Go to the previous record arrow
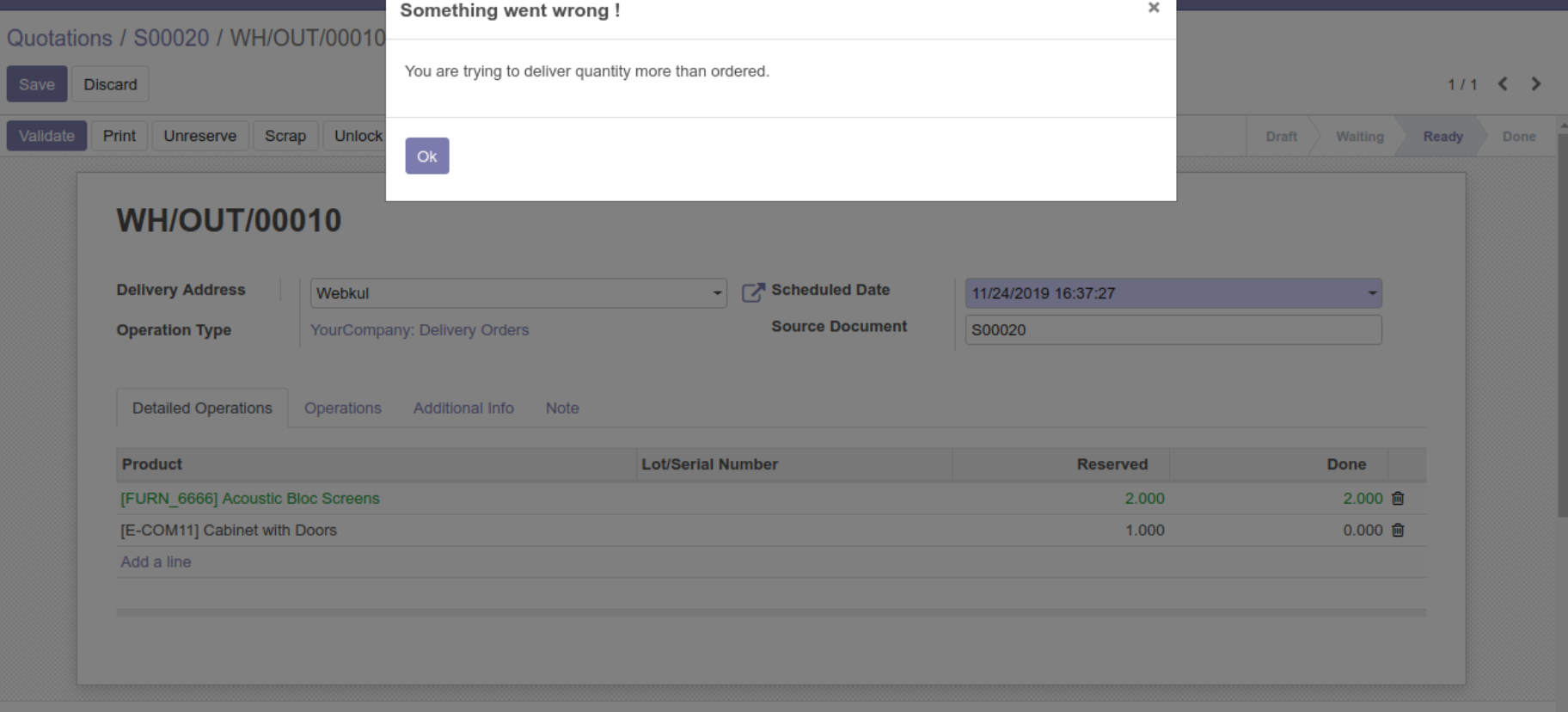 click(1503, 84)
